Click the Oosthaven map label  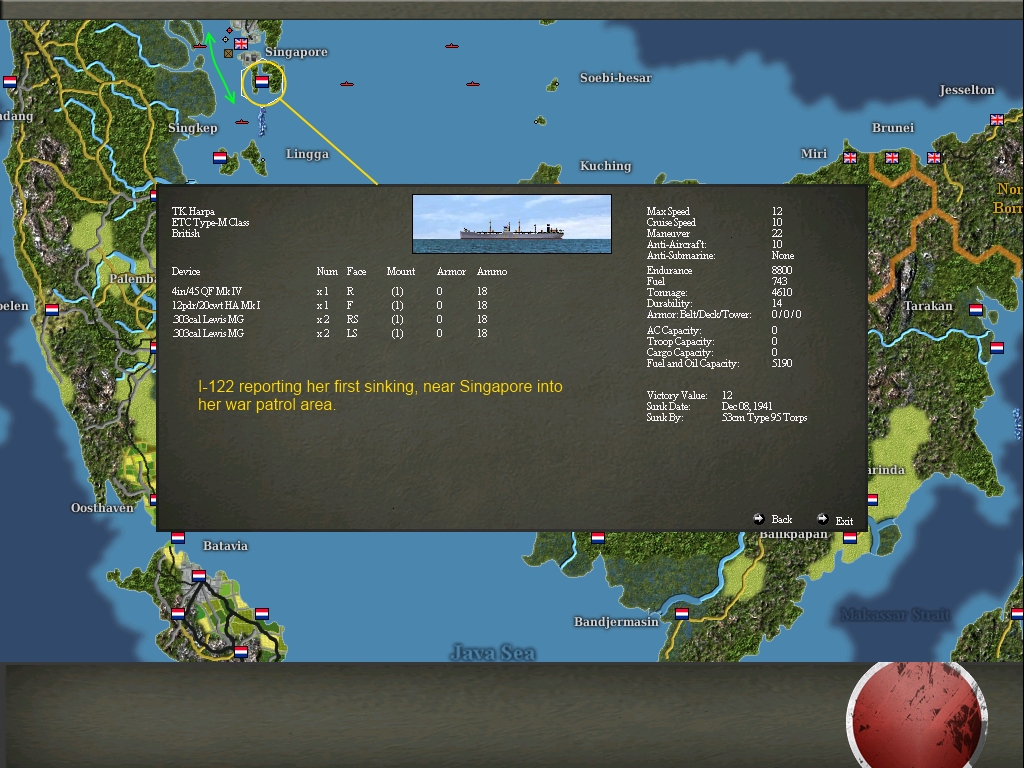click(102, 507)
